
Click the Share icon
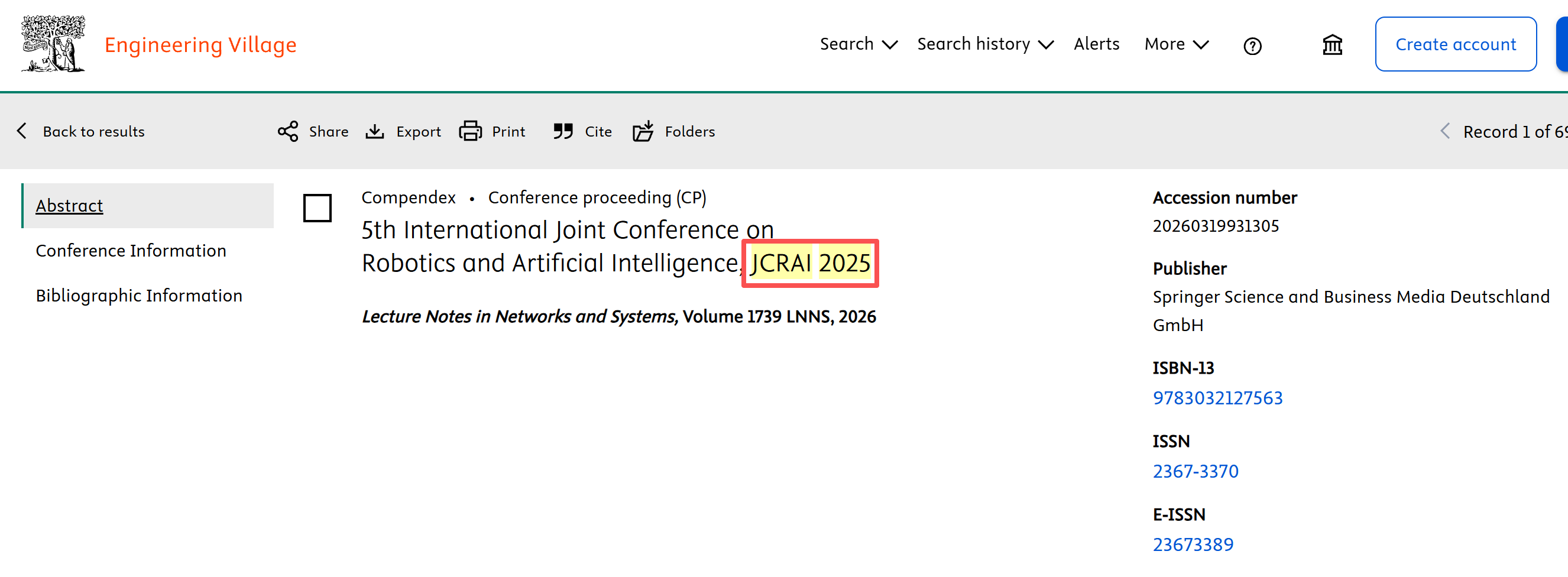pos(288,131)
